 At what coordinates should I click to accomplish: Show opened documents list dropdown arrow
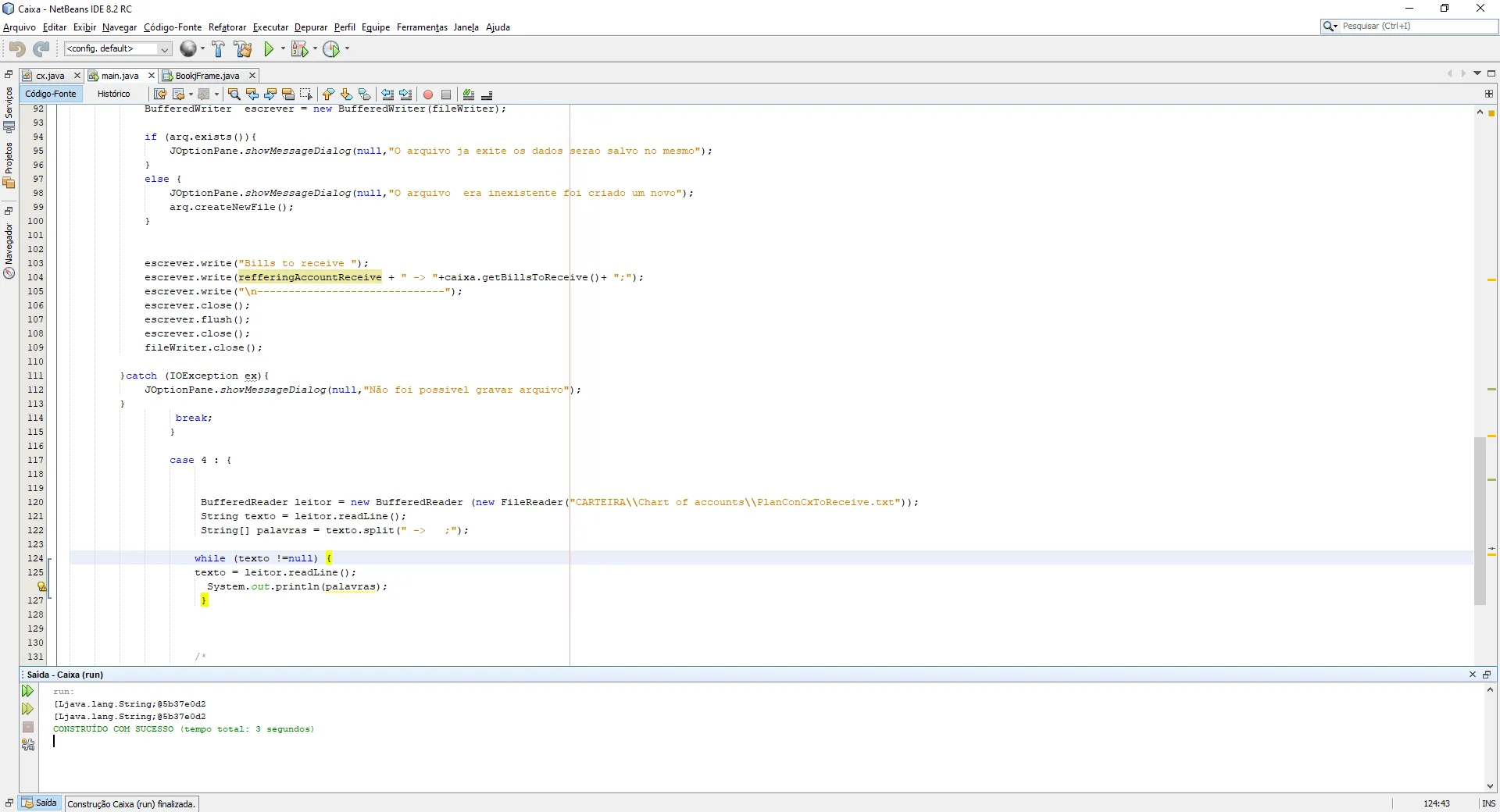coord(1477,73)
